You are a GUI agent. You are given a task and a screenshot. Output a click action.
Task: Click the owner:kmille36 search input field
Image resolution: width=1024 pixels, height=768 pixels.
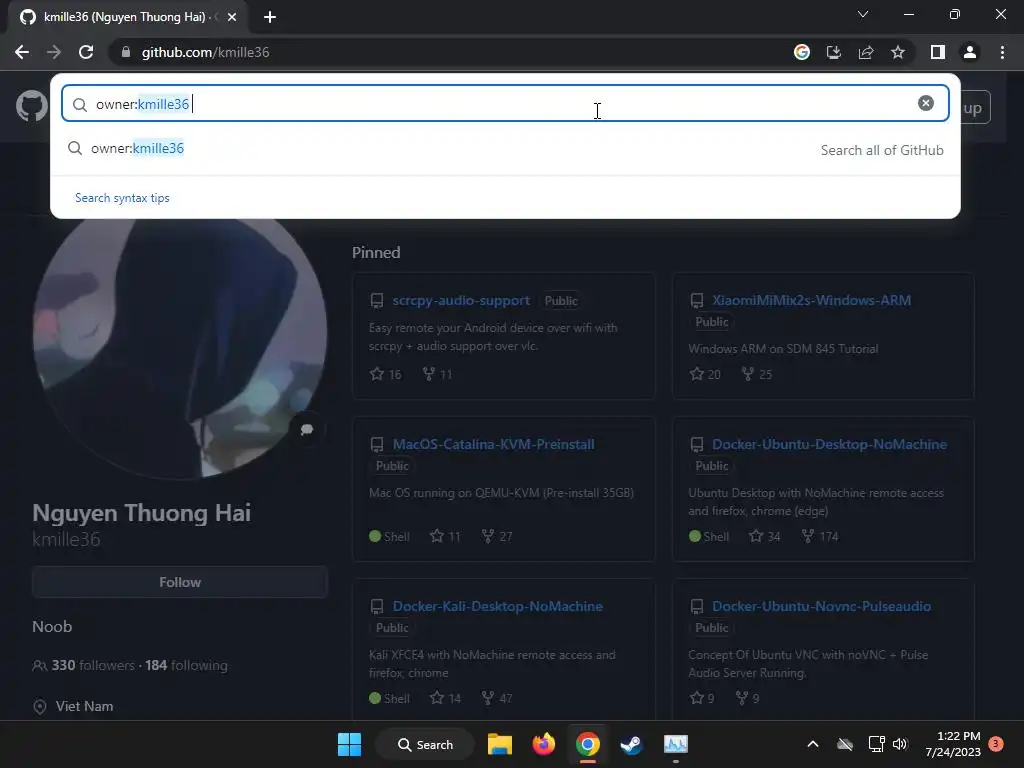505,103
